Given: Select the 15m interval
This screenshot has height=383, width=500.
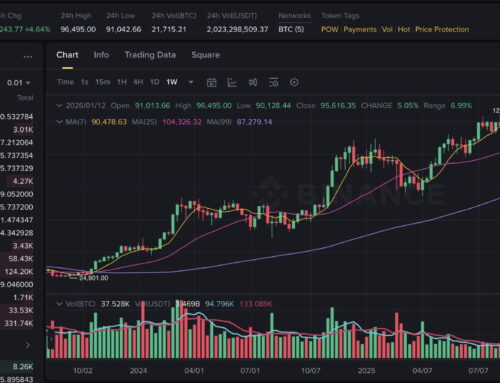Looking at the screenshot, I should (x=103, y=82).
